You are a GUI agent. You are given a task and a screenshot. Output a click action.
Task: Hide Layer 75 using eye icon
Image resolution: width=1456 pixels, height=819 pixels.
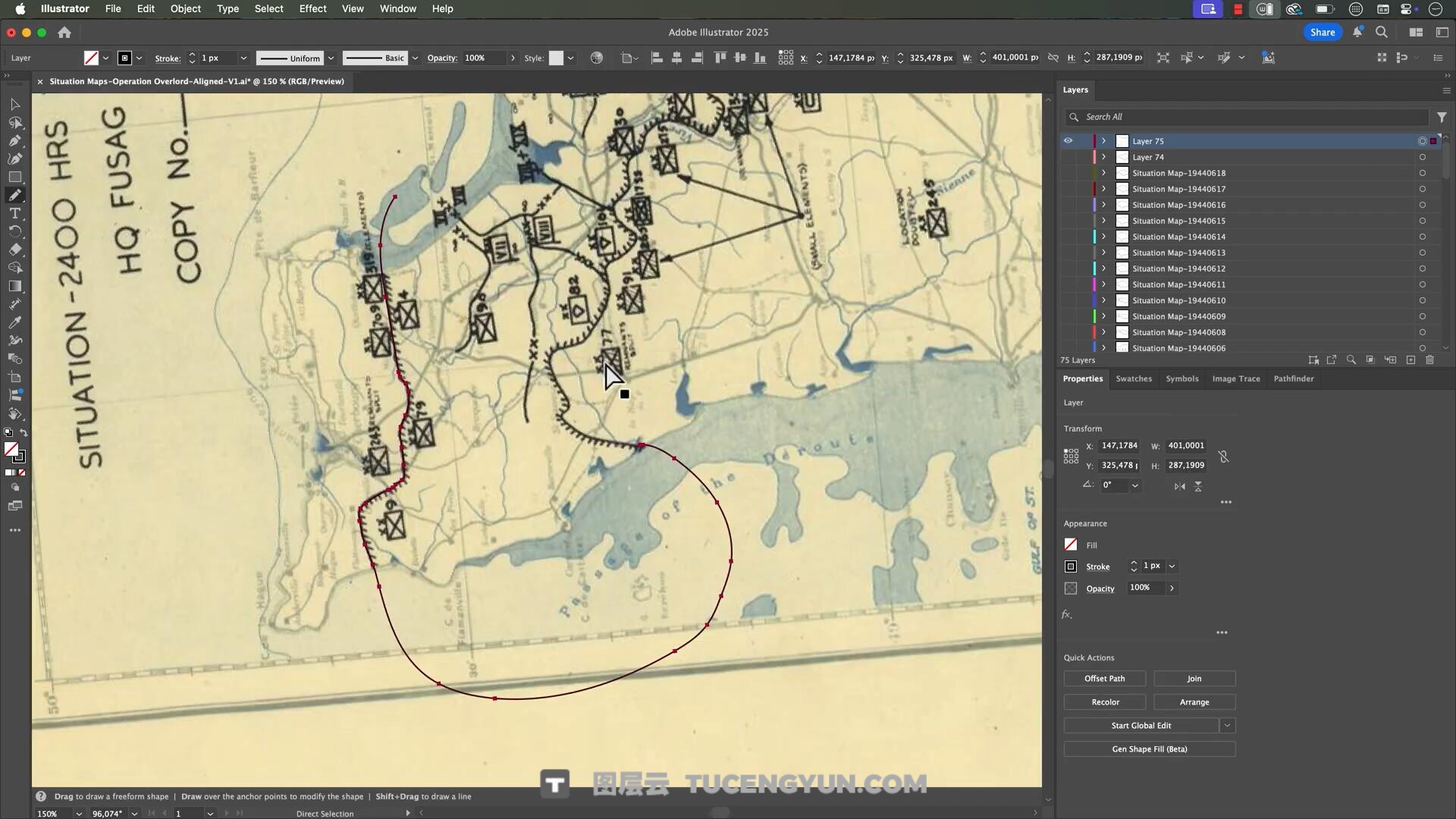[1068, 141]
